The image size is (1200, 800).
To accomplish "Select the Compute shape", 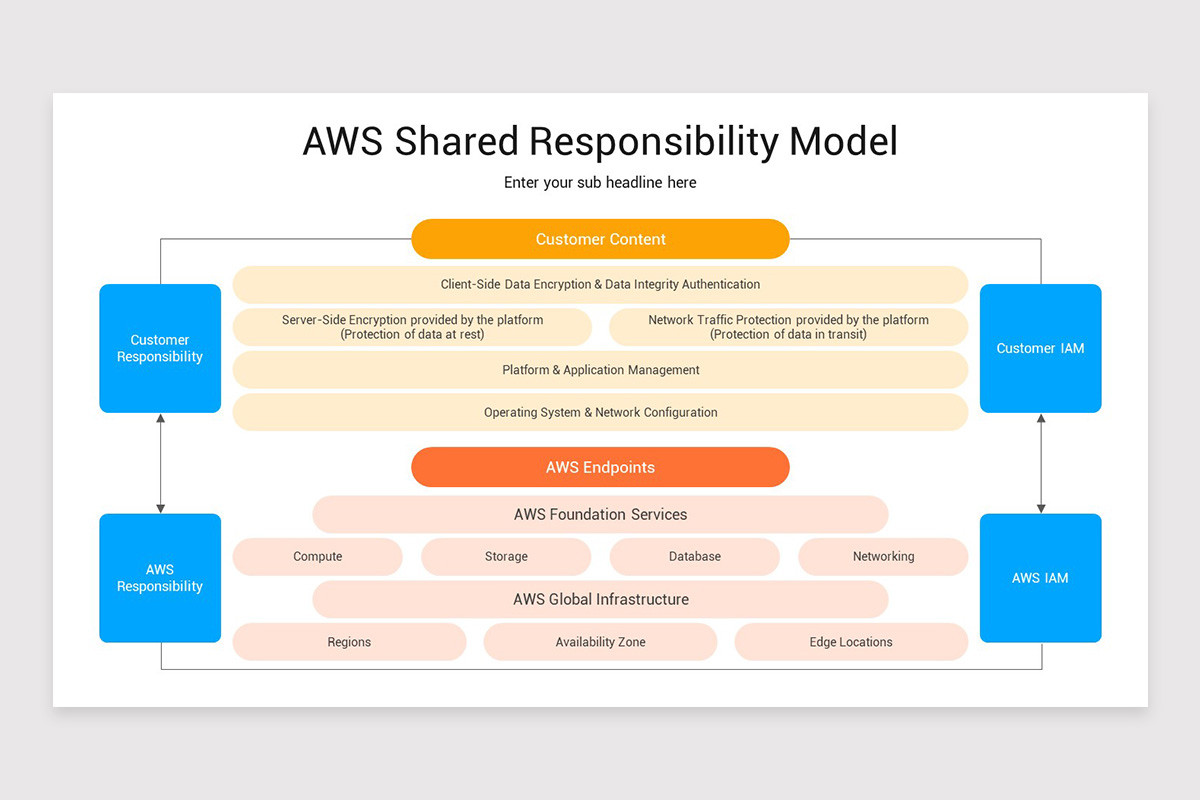I will (317, 556).
